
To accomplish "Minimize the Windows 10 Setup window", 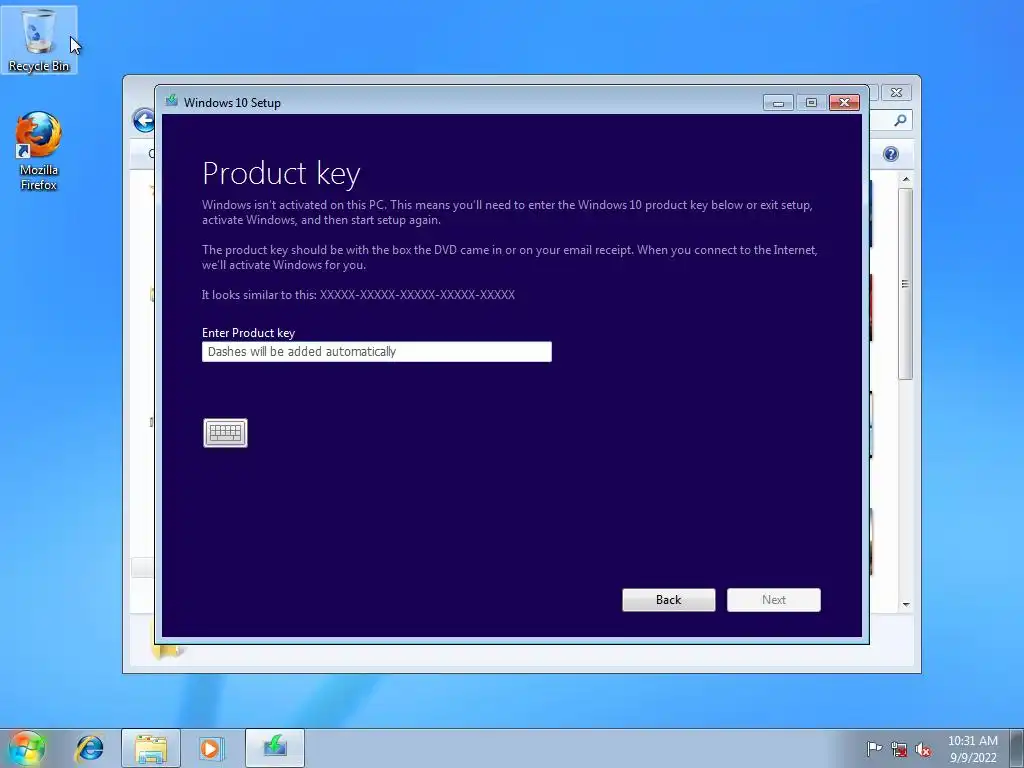I will coord(778,103).
